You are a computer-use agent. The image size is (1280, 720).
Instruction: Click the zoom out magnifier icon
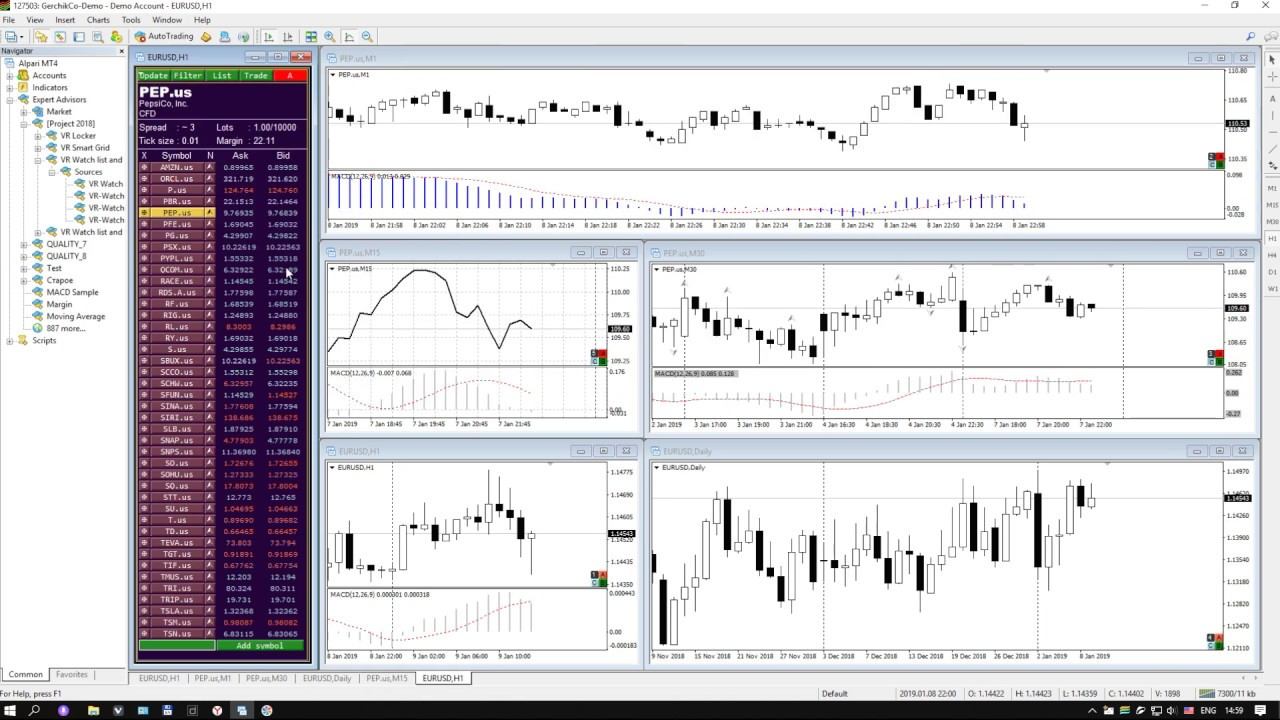click(367, 37)
